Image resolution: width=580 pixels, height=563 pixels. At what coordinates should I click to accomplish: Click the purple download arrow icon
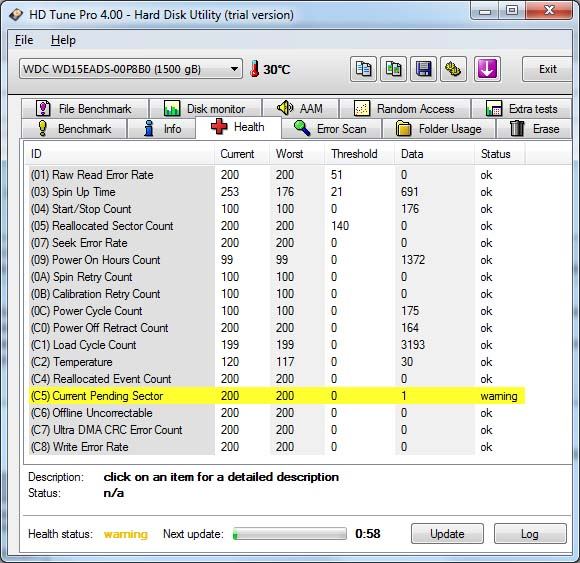(487, 69)
